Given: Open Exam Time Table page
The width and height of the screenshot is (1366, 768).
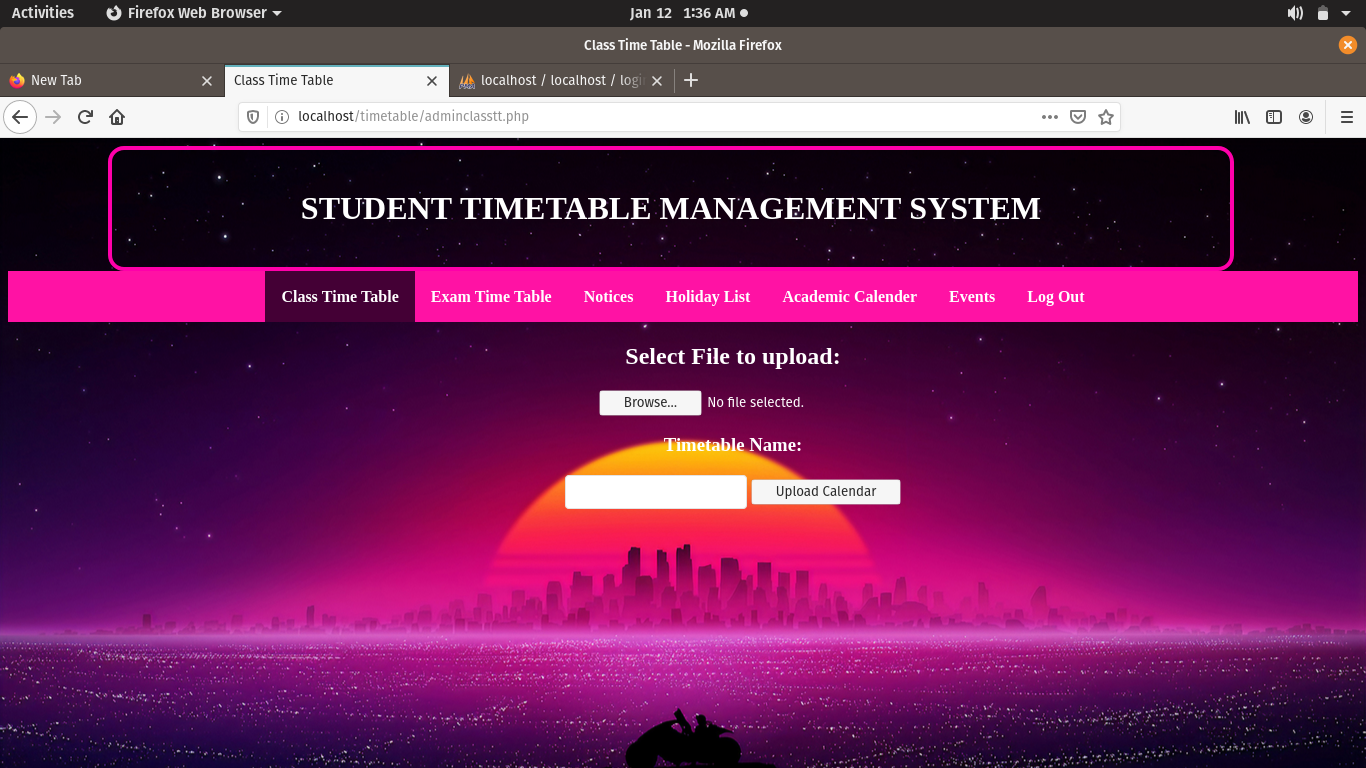Looking at the screenshot, I should [491, 297].
